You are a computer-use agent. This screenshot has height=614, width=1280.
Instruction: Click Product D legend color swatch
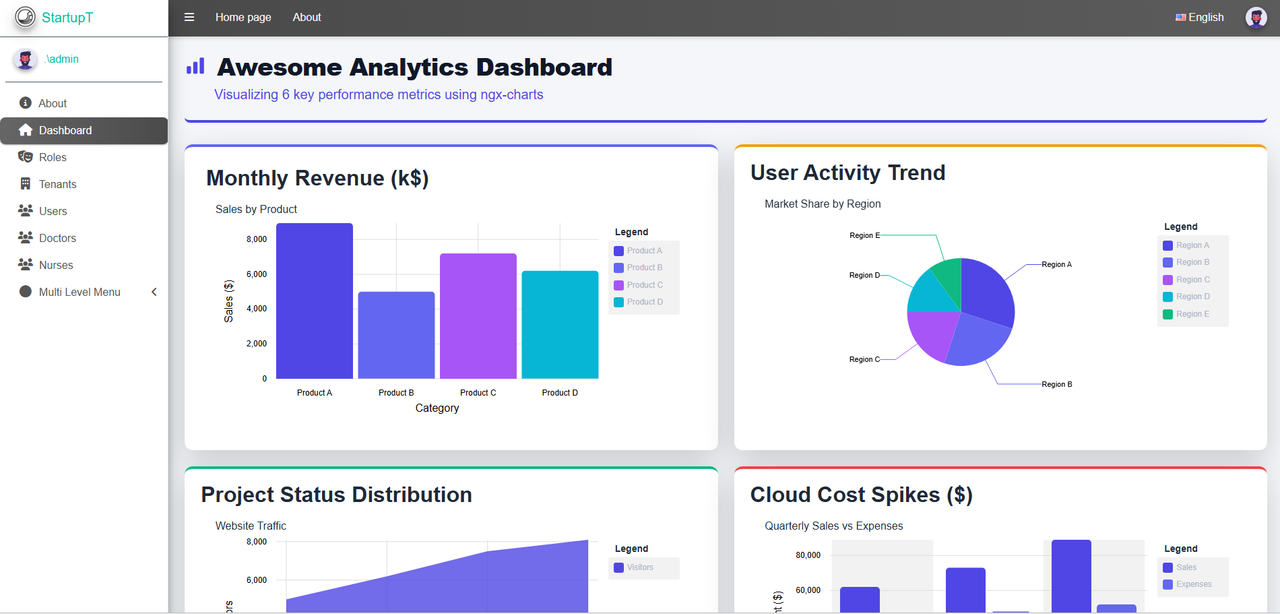pos(619,302)
